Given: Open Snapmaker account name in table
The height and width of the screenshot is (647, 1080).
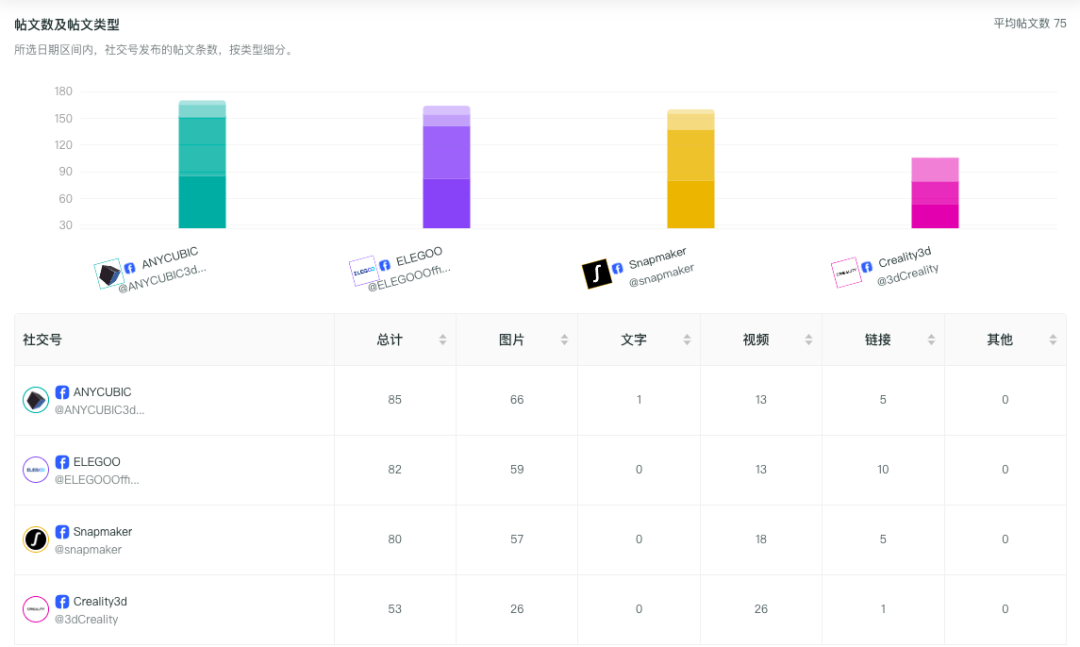Looking at the screenshot, I should pos(103,532).
